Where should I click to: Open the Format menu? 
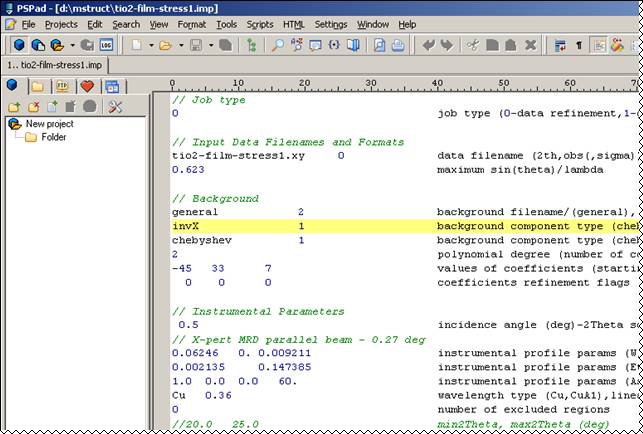coord(192,25)
